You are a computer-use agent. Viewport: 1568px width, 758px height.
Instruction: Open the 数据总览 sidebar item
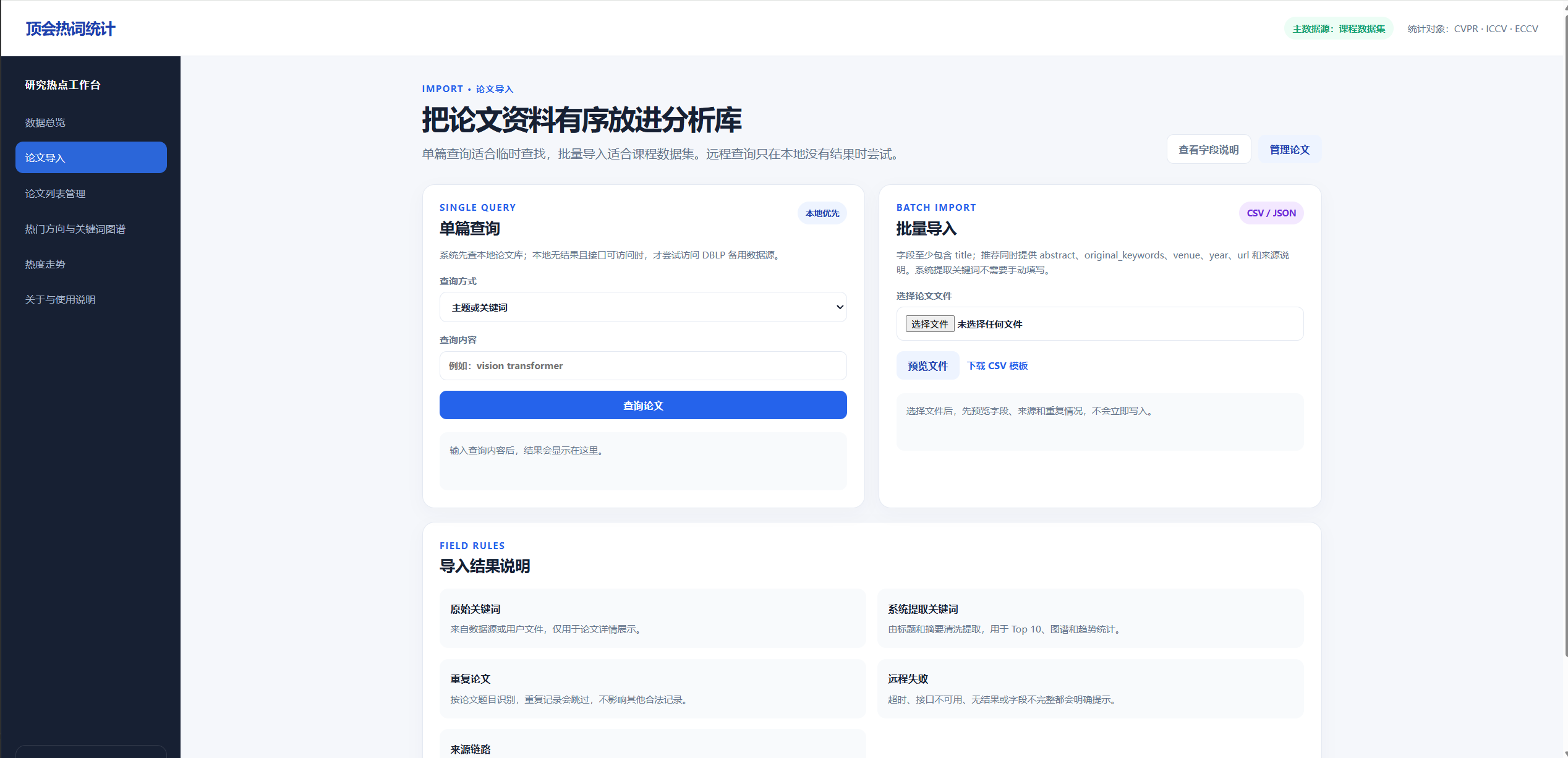[91, 122]
